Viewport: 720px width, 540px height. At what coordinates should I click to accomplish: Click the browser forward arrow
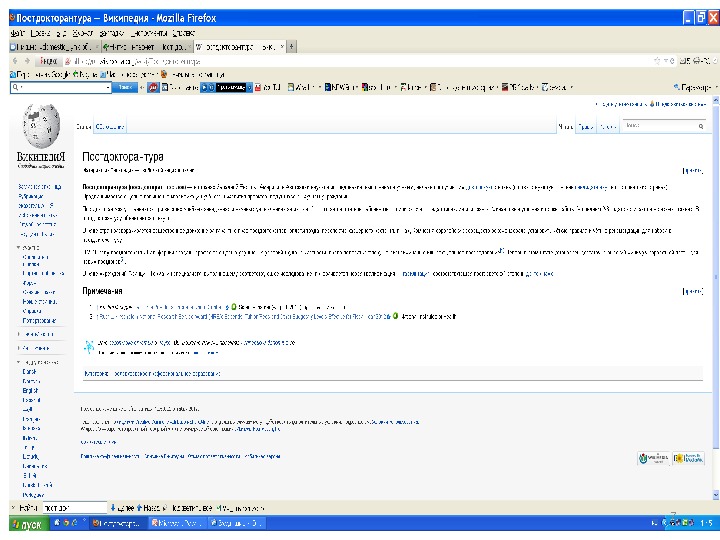coord(27,61)
